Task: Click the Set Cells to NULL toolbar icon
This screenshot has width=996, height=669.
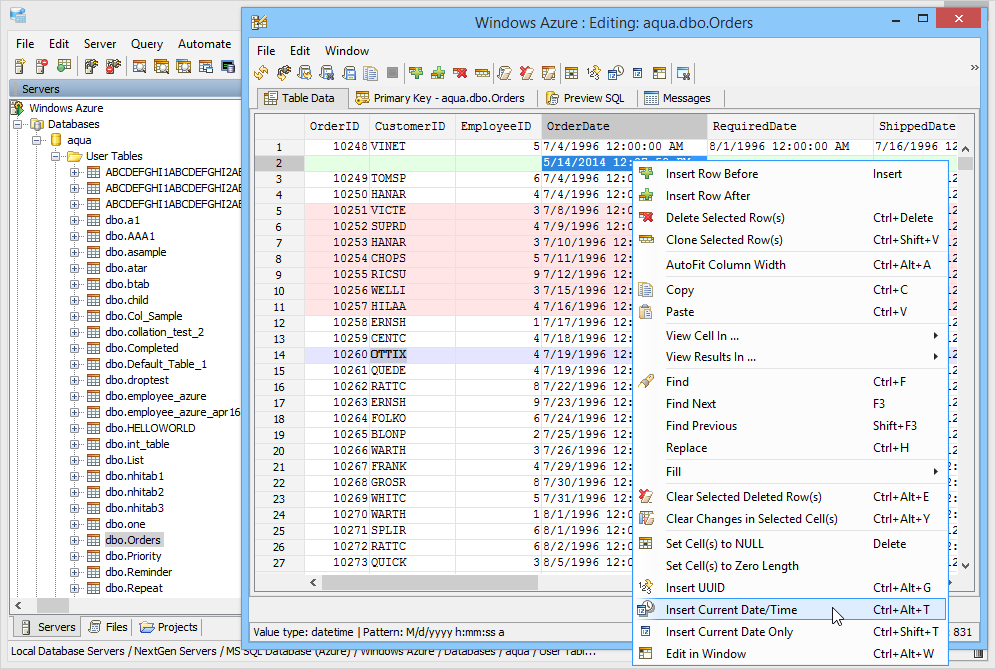Action: click(x=572, y=73)
